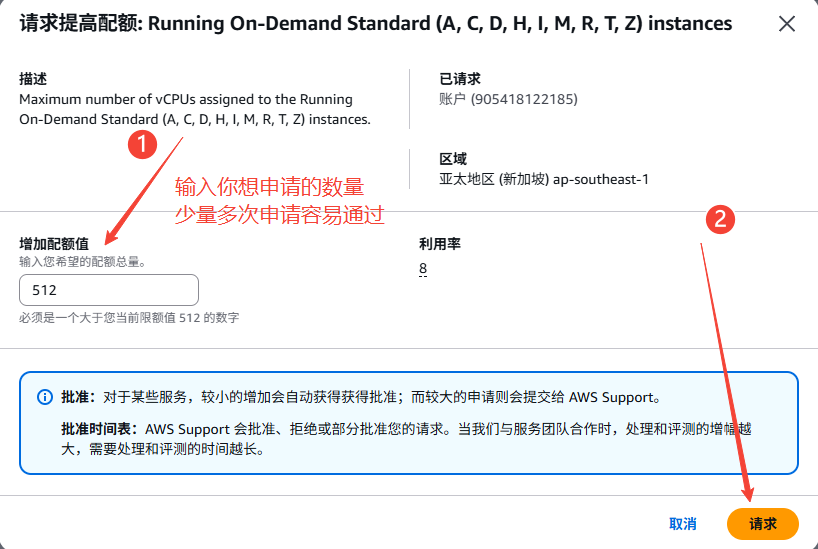Click the 描述 section heading

click(x=33, y=79)
